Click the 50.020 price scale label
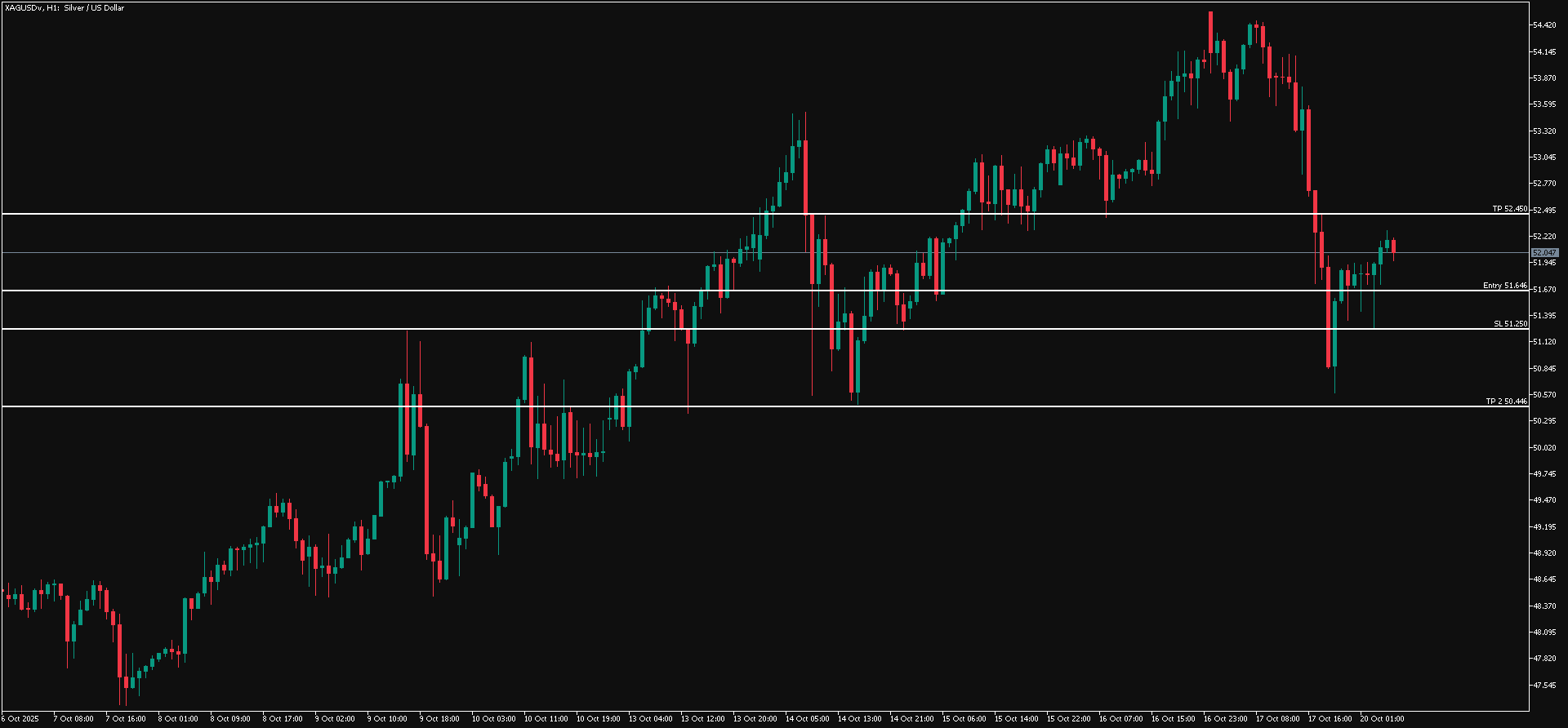The height and width of the screenshot is (728, 1568). click(1544, 447)
